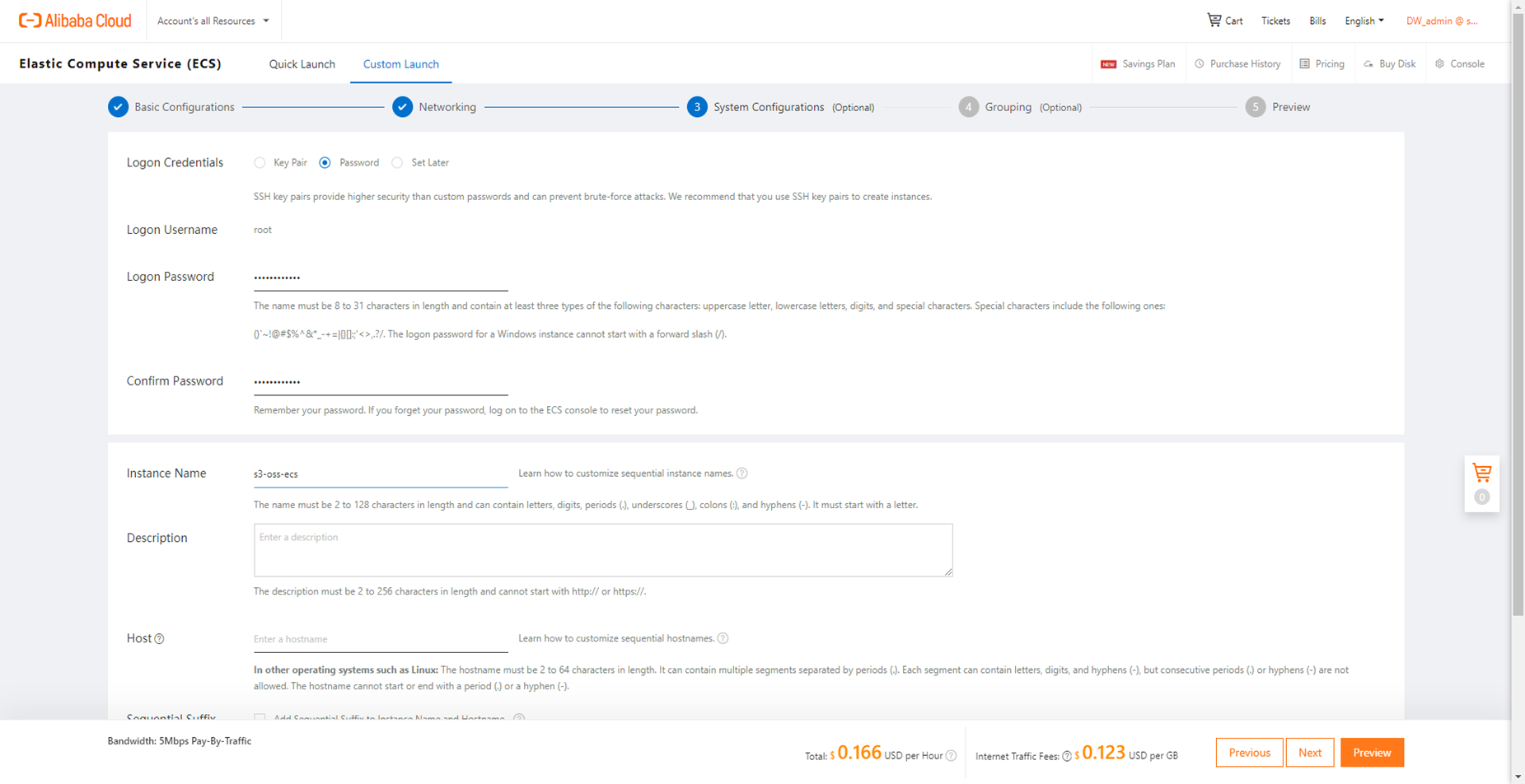Click the orange Preview button
This screenshot has height=784, width=1525.
(1372, 753)
